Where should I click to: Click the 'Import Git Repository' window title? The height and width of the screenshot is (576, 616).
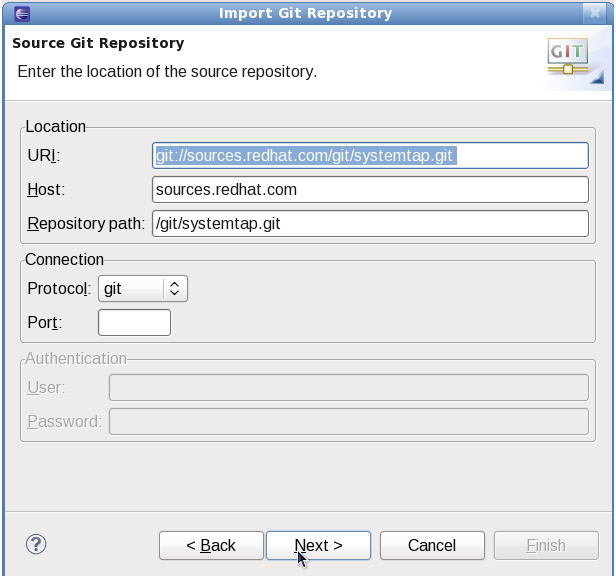coord(306,13)
